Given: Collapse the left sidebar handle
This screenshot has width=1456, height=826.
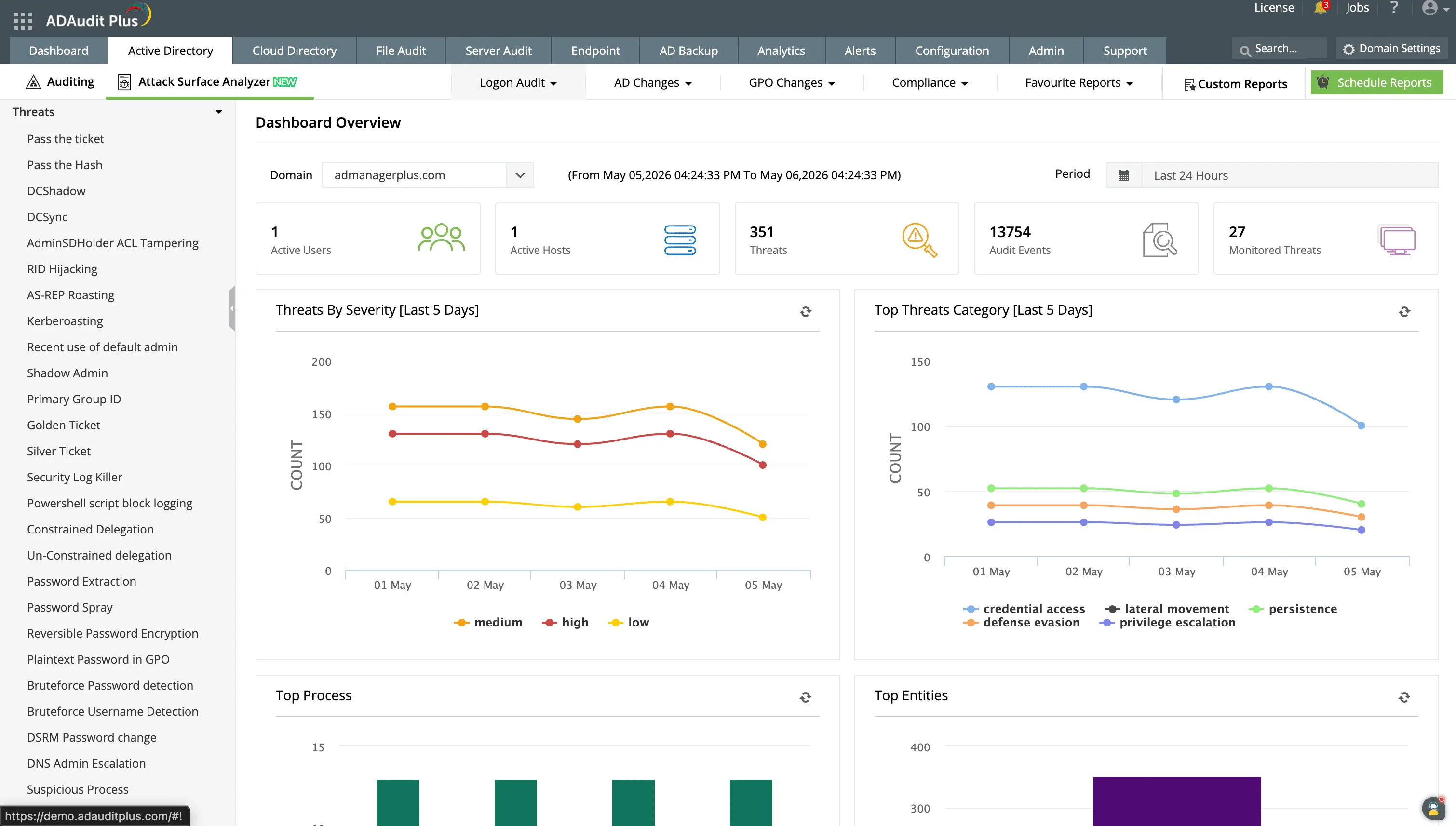Looking at the screenshot, I should [231, 308].
